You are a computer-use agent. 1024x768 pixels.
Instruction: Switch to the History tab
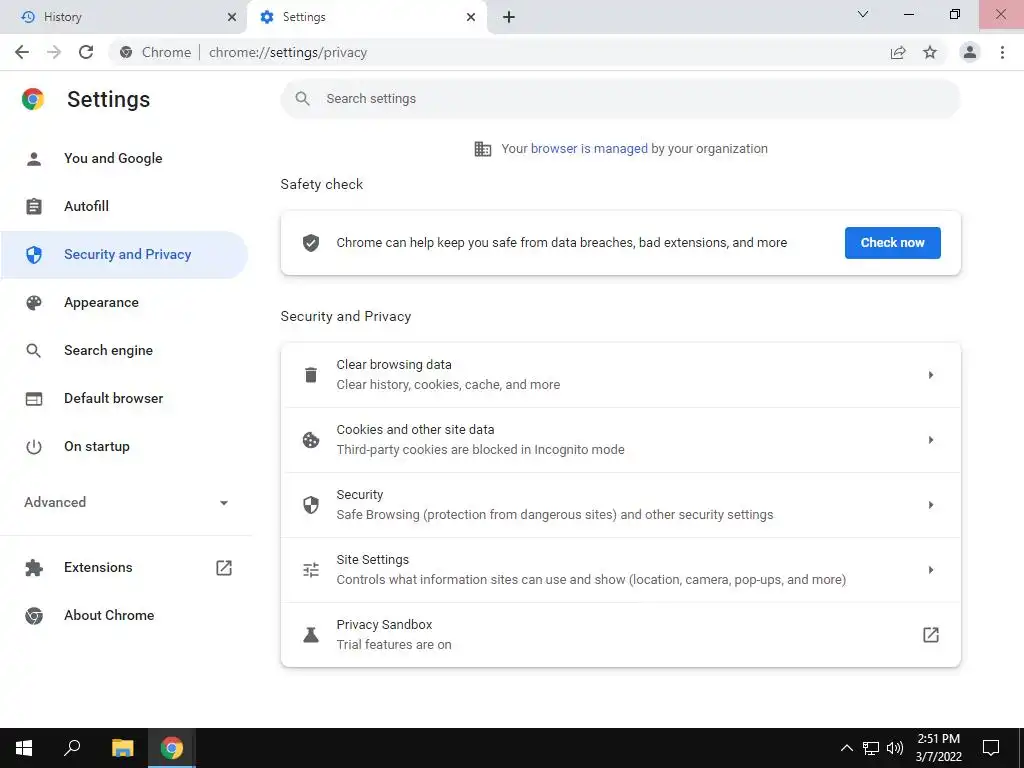[123, 17]
